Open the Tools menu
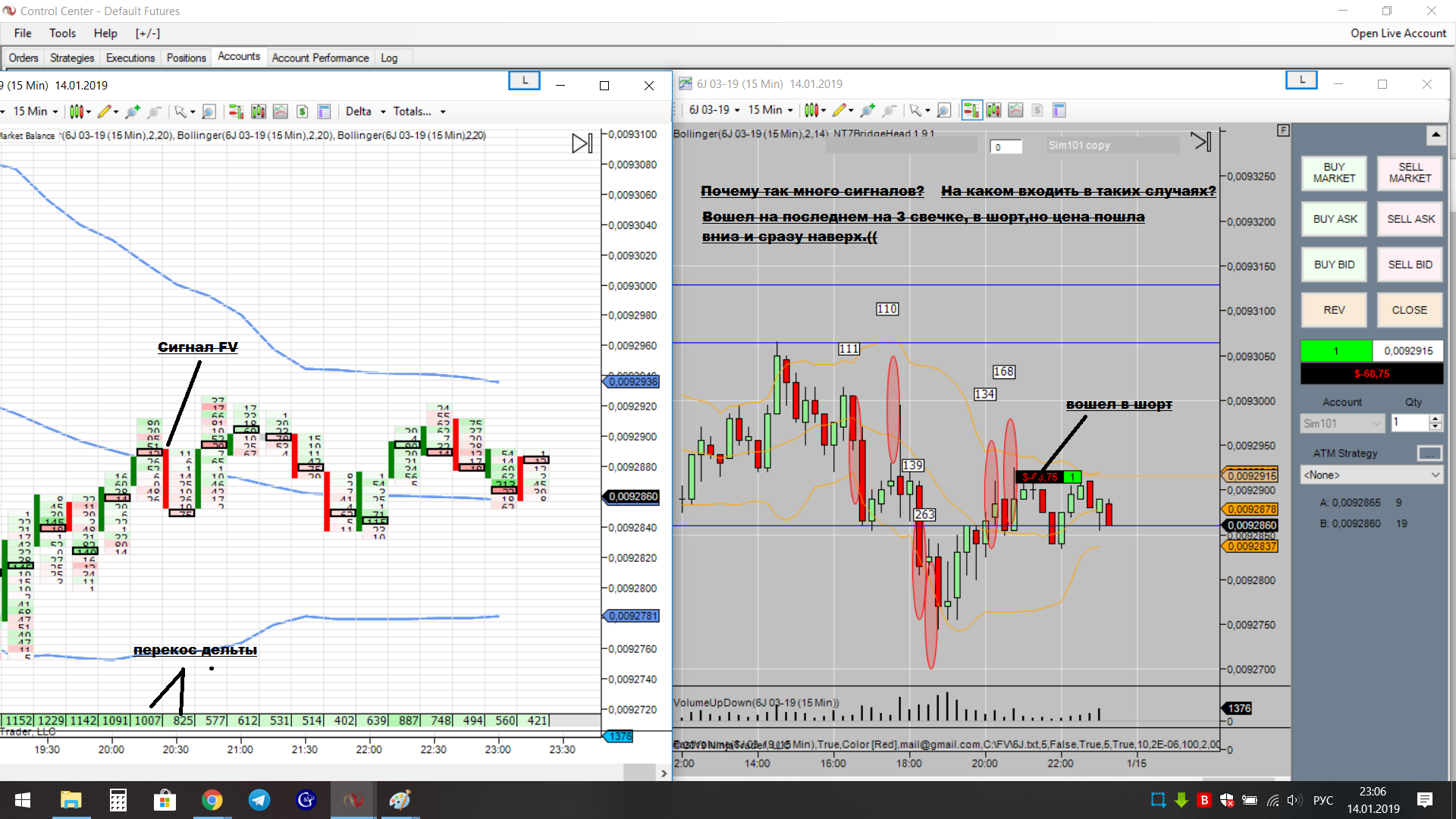Screen dimensions: 1456x819 62,33
